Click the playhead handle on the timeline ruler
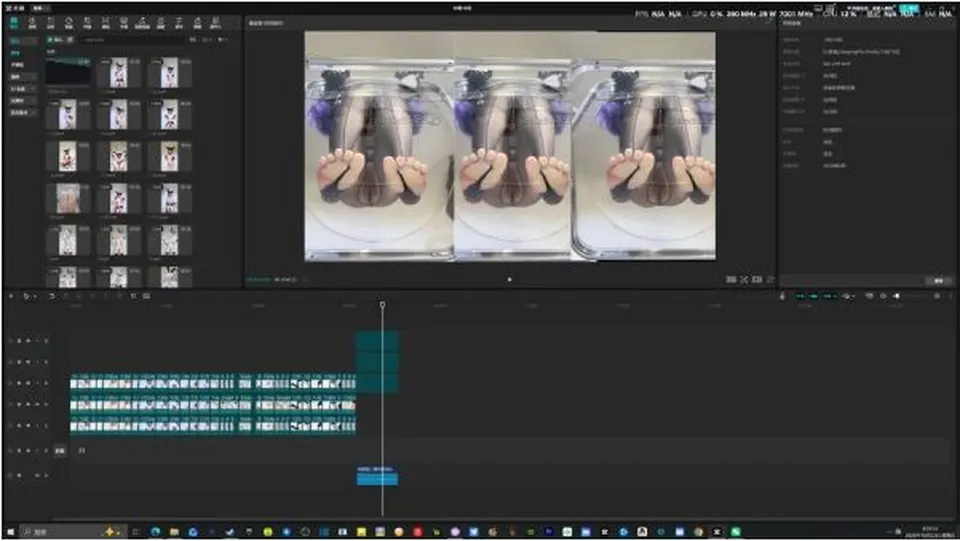Image resolution: width=960 pixels, height=541 pixels. pos(382,304)
